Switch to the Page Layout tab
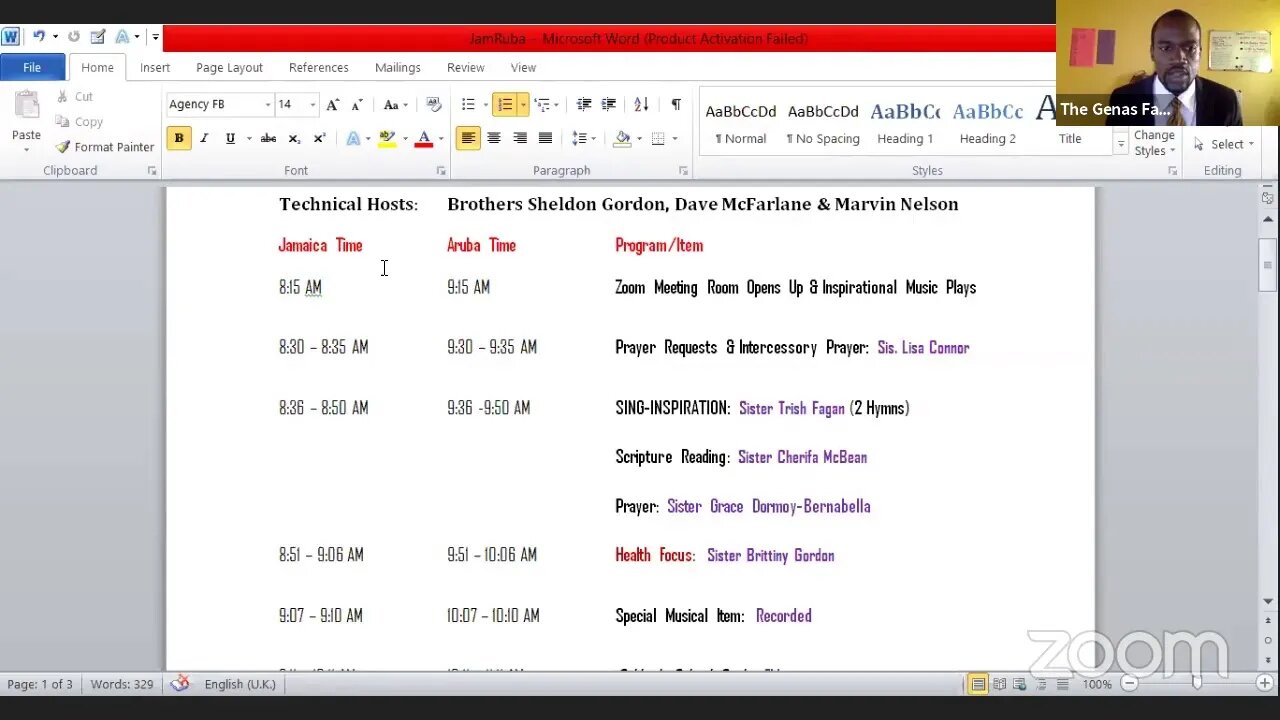The image size is (1280, 720). point(229,67)
